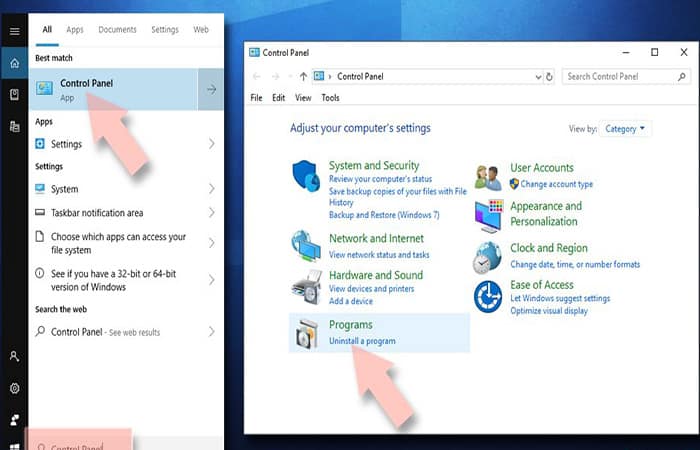Screen dimensions: 700x450
Task: Click the Up arrow in Control Panel navigation
Action: point(303,76)
